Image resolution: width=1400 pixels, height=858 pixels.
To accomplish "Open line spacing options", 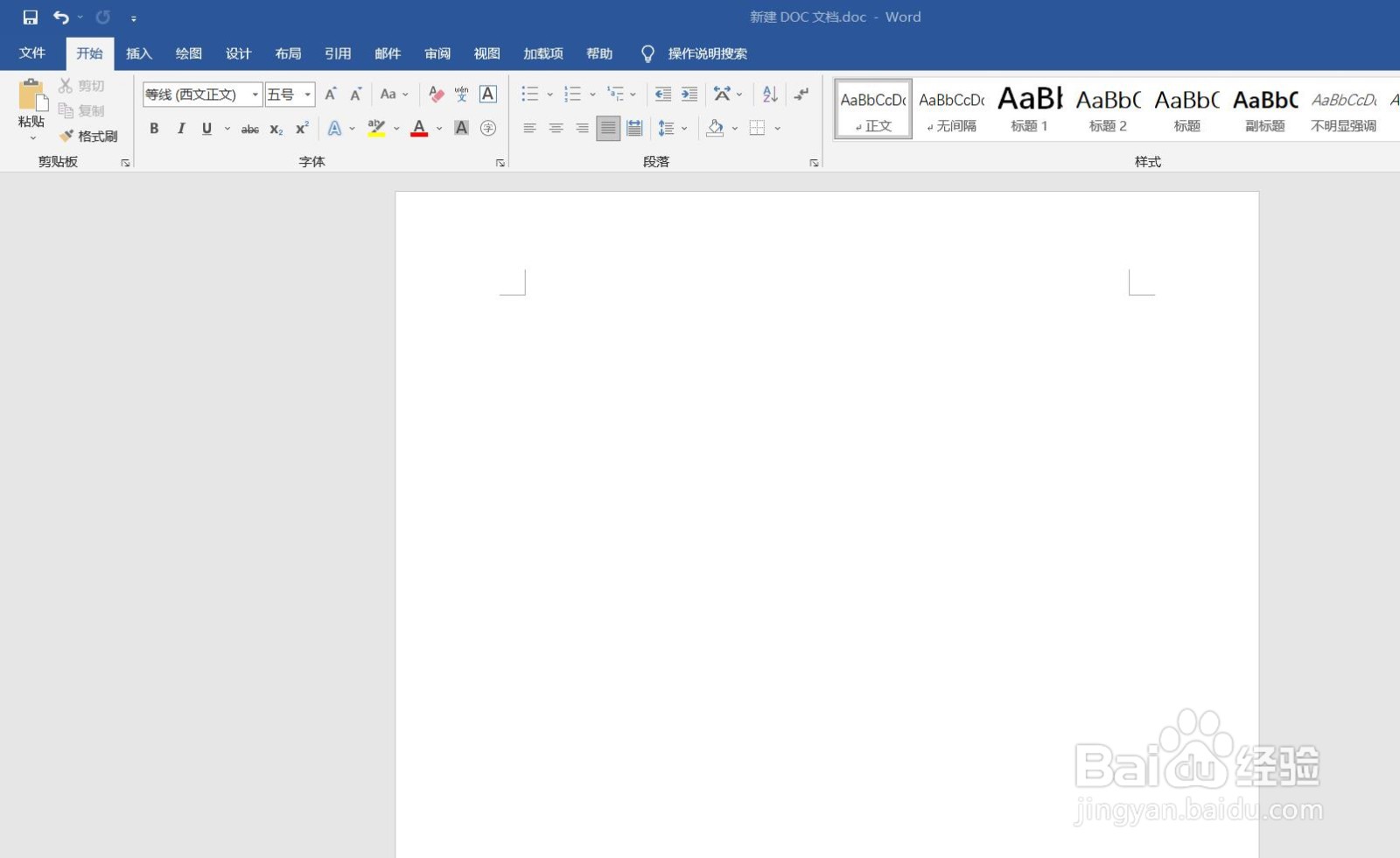I will (x=672, y=129).
